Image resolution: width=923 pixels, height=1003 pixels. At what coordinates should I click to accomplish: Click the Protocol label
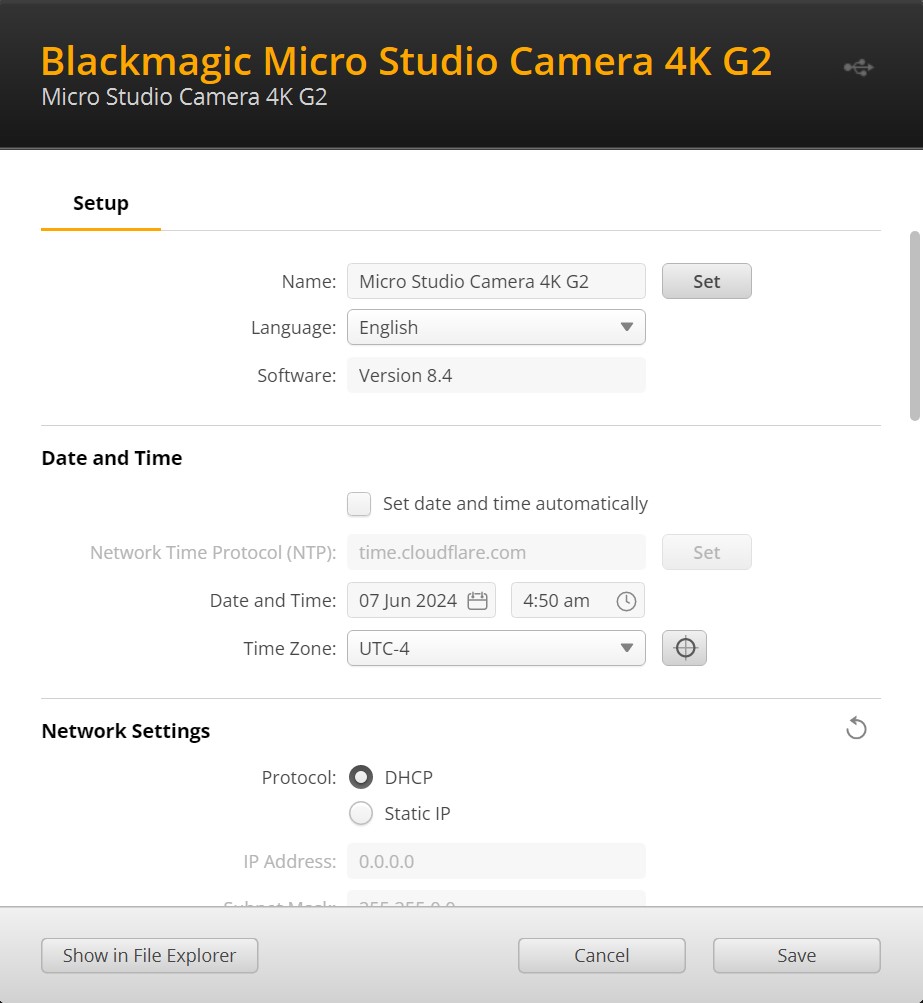(299, 778)
